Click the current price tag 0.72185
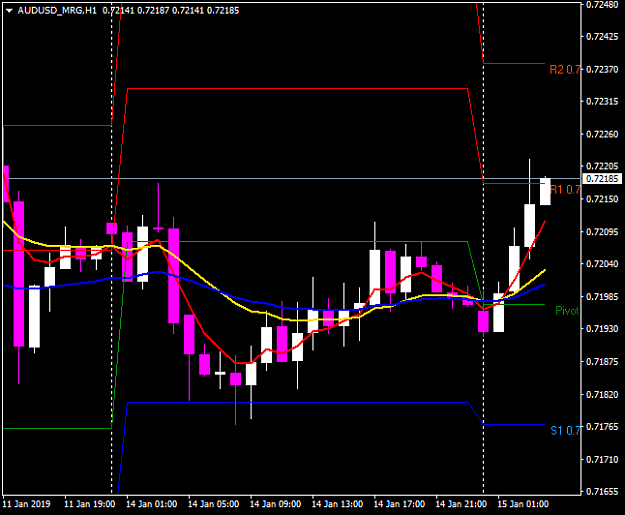The width and height of the screenshot is (625, 515). click(602, 179)
